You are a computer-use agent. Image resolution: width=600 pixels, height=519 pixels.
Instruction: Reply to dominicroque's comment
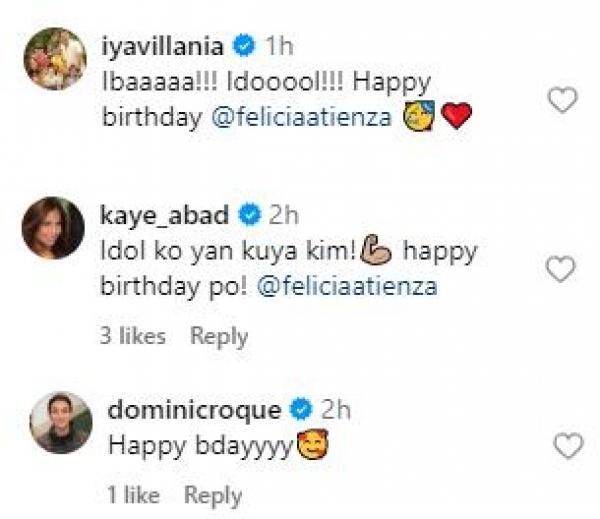[213, 494]
